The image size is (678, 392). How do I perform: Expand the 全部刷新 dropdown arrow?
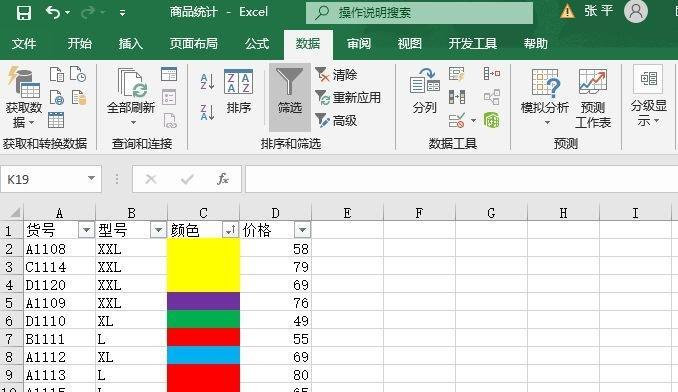(133, 123)
